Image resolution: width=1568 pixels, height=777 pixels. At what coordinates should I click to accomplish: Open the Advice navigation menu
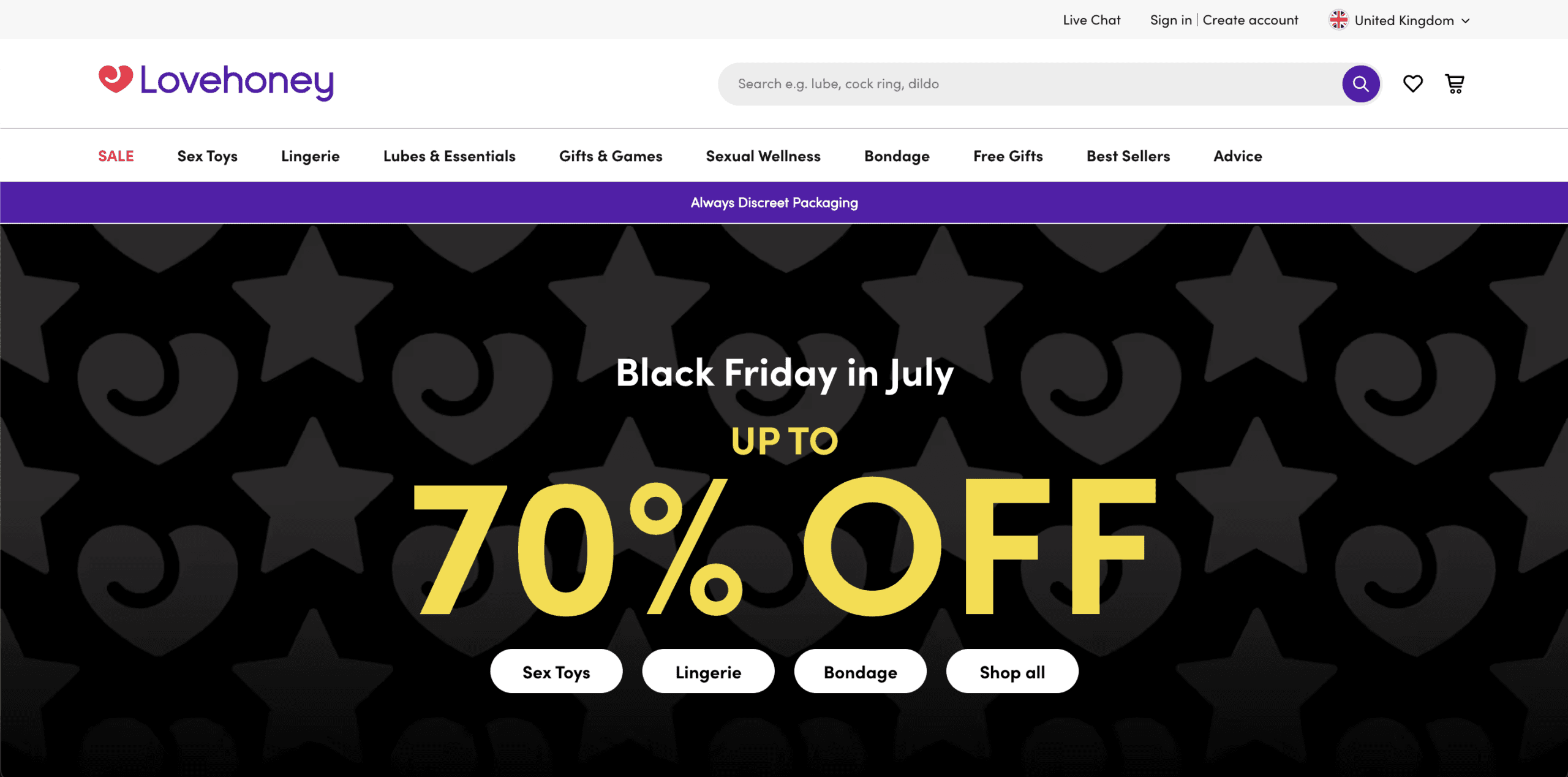(x=1237, y=156)
